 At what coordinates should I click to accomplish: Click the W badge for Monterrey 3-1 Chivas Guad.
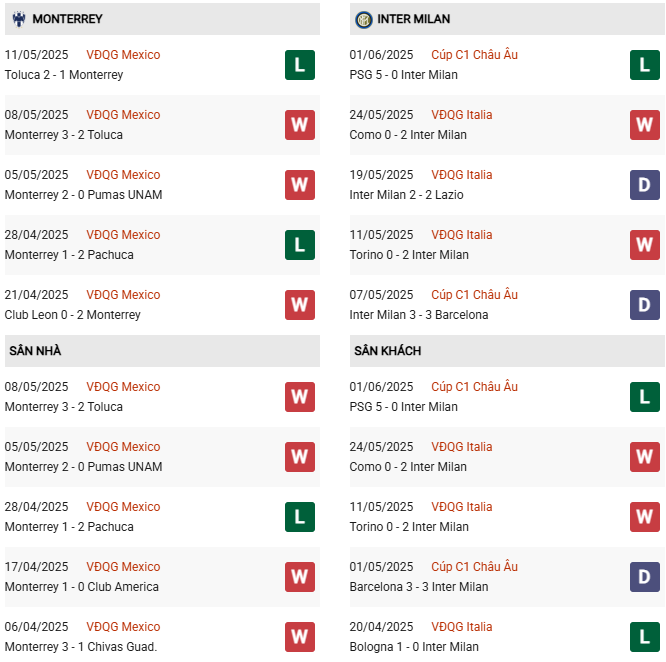(299, 637)
